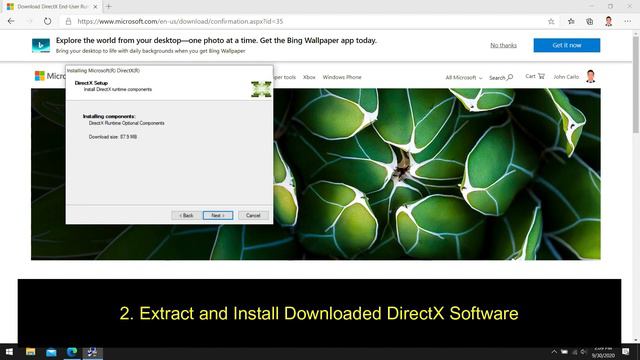Click the DirectX X logo in dialog

pos(261,89)
